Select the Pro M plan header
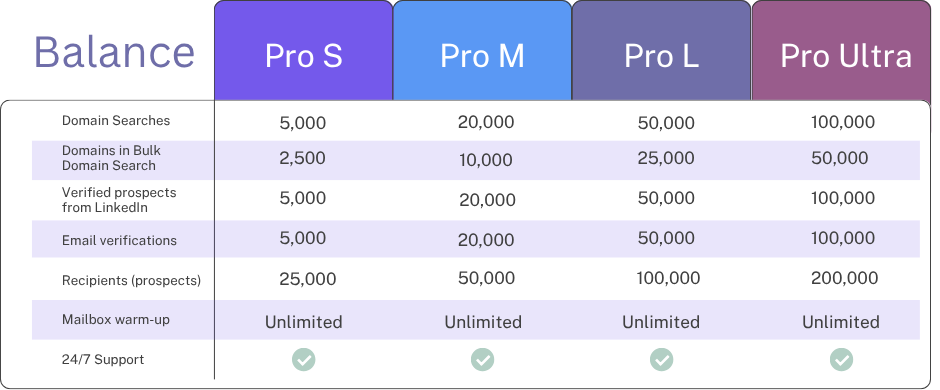The width and height of the screenshot is (940, 390). pos(483,50)
